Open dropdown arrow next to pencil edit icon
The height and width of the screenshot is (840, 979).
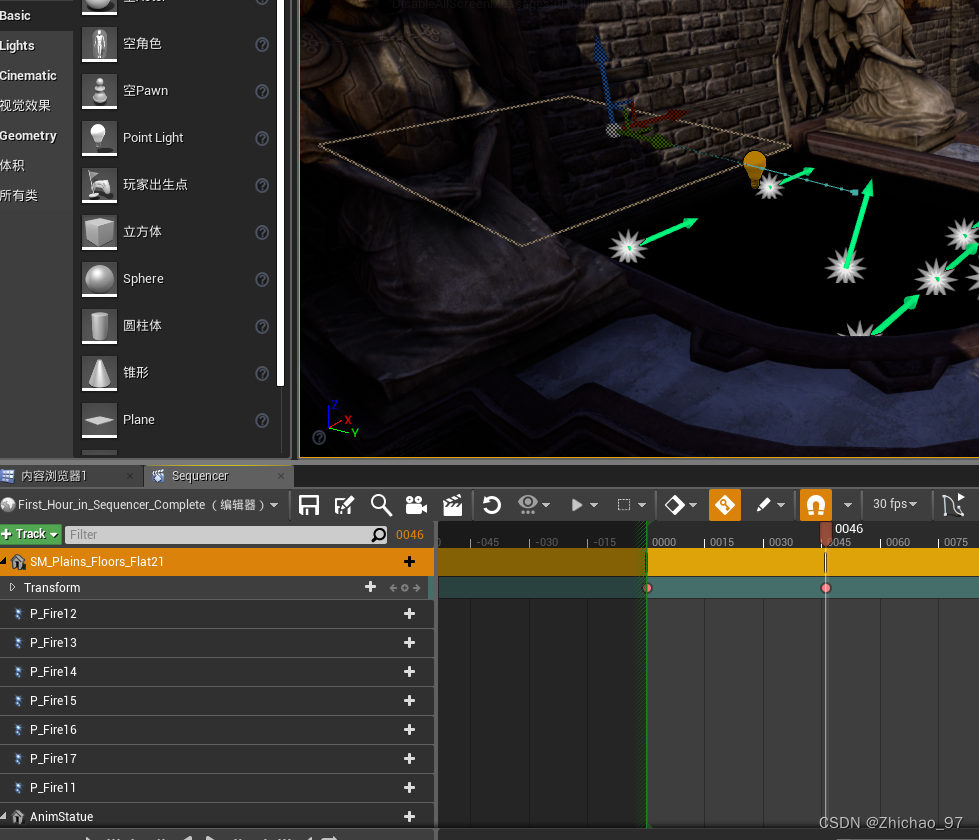pyautogui.click(x=780, y=505)
